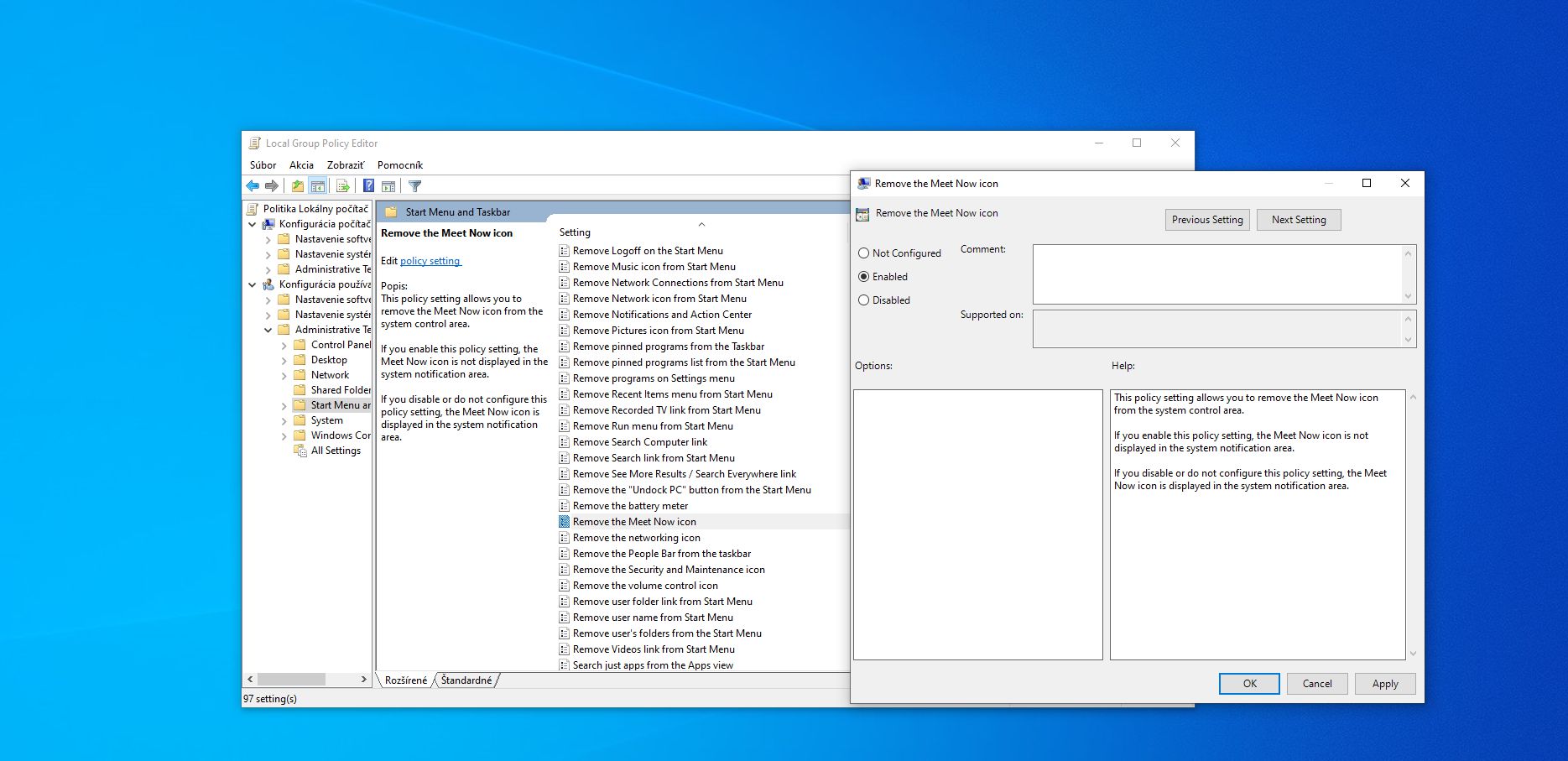Click the icon beside Remove Logoff on the Start Menu

pos(564,251)
